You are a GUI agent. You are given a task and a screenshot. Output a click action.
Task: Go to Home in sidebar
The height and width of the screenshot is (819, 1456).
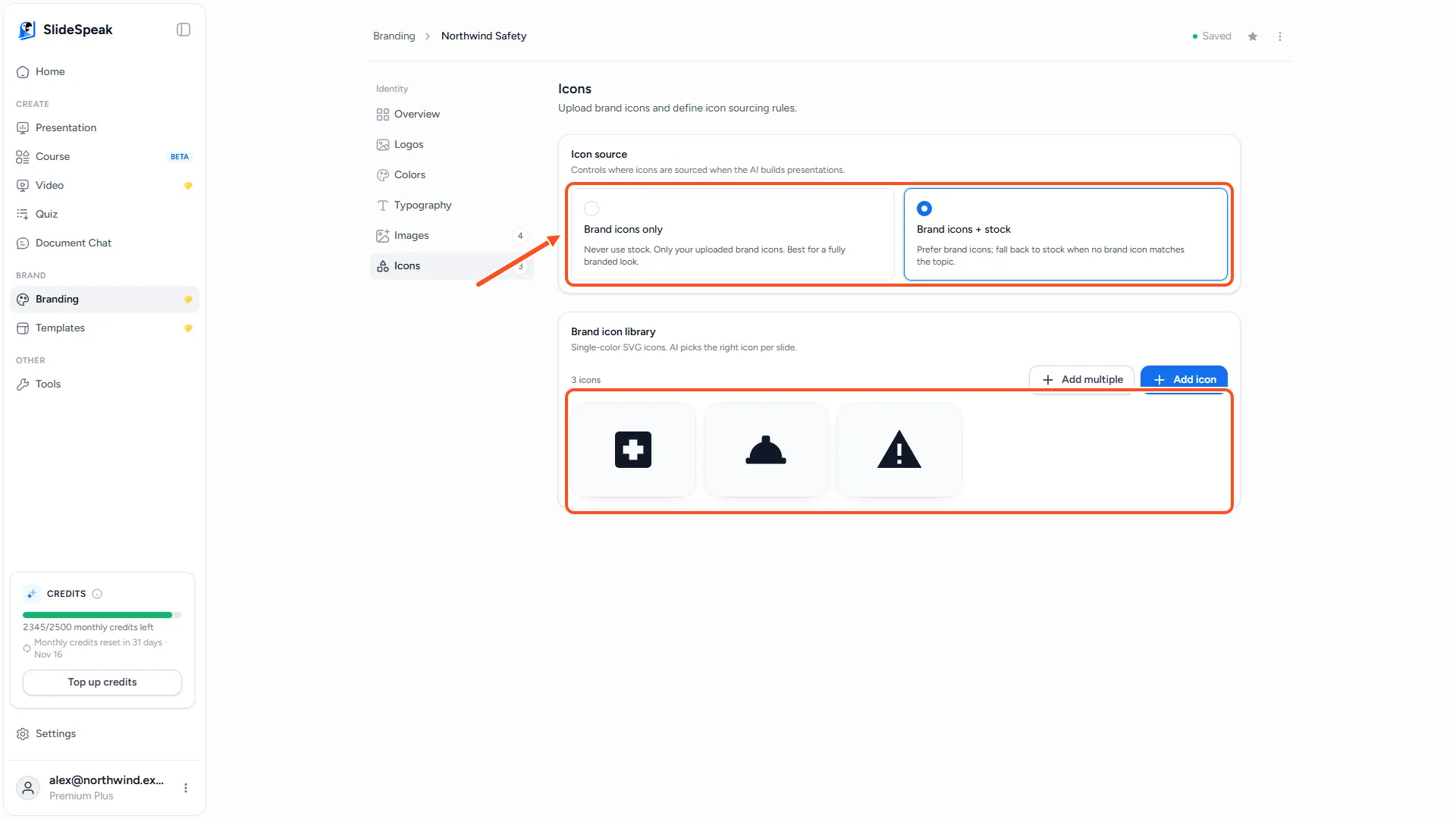pyautogui.click(x=105, y=71)
